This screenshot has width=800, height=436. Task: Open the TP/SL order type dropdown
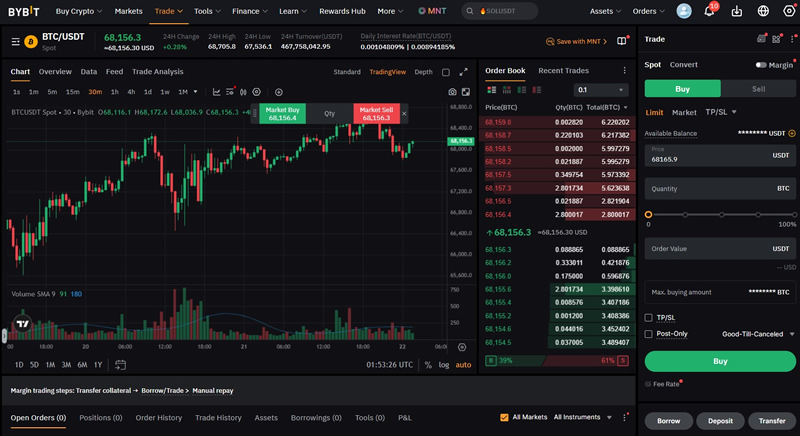(721, 112)
